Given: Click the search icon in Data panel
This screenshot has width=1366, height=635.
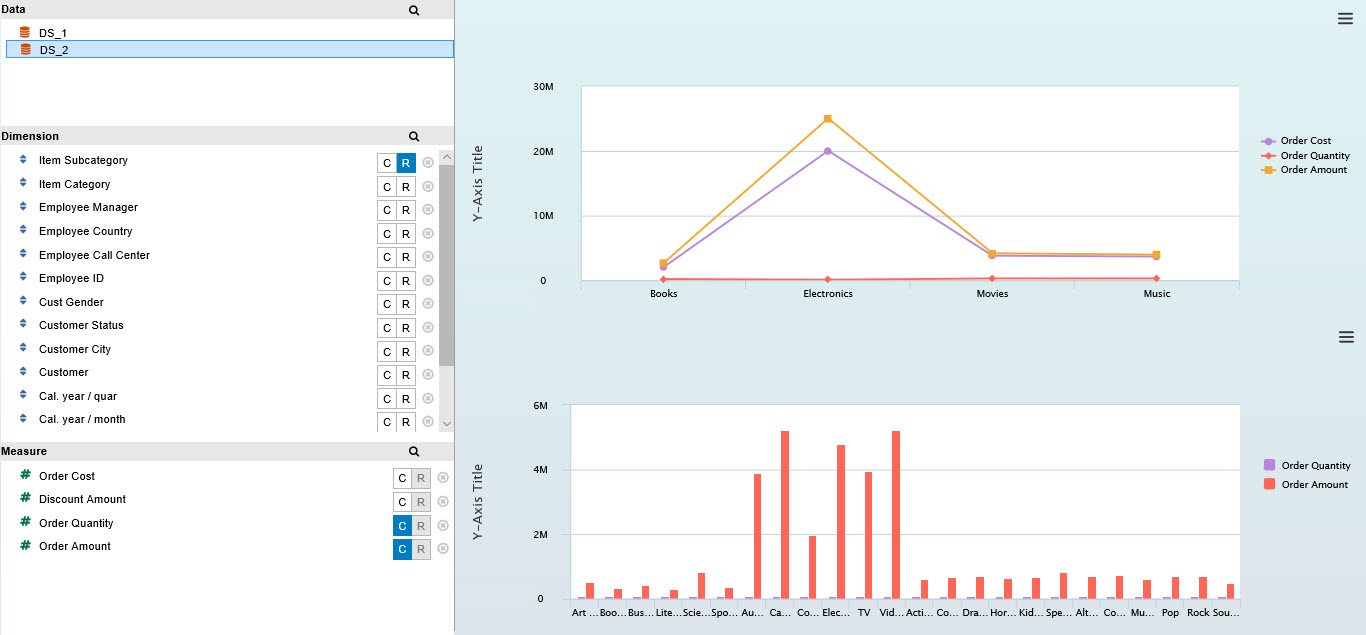Looking at the screenshot, I should 414,9.
